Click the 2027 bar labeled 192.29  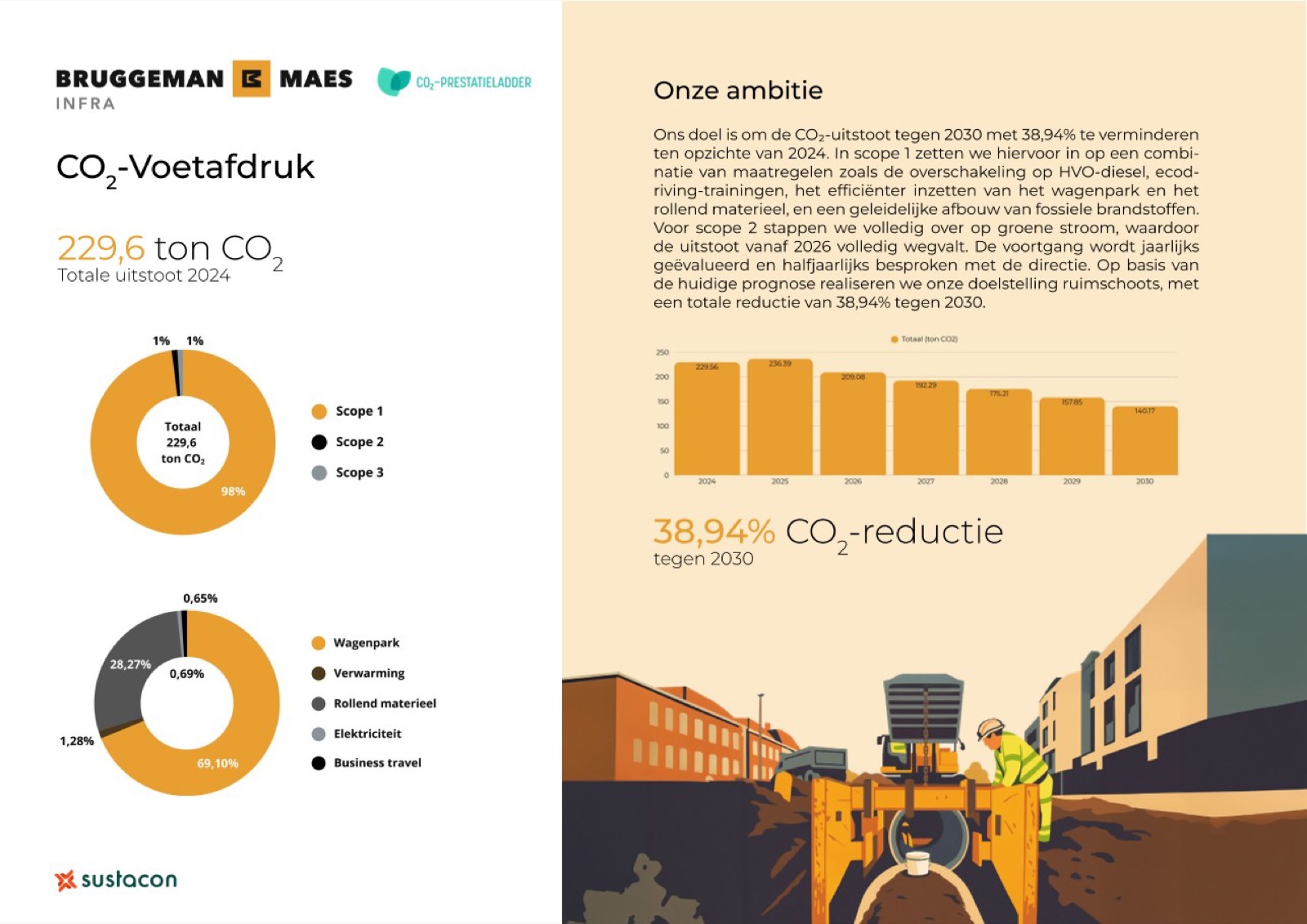[926, 427]
